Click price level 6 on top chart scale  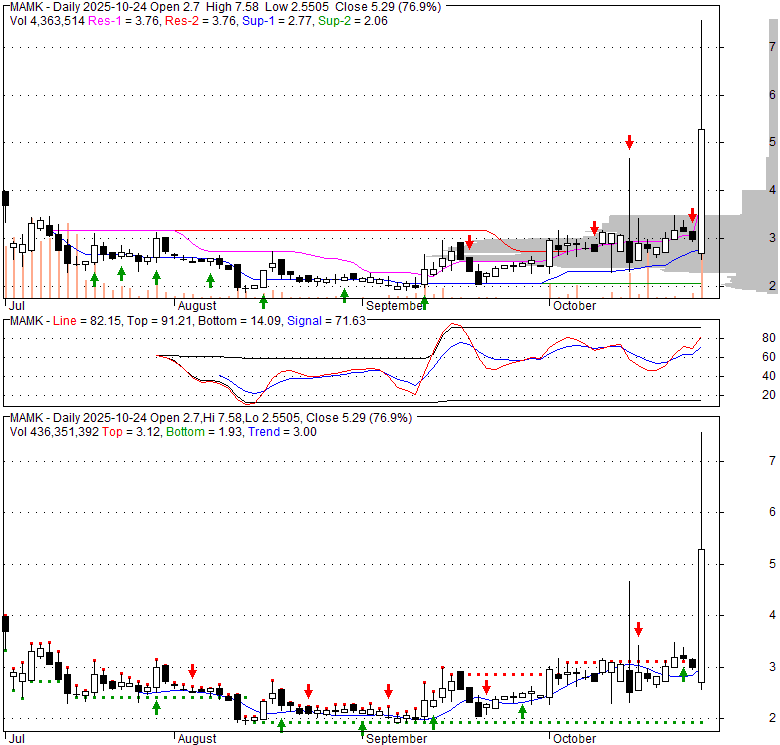772,94
